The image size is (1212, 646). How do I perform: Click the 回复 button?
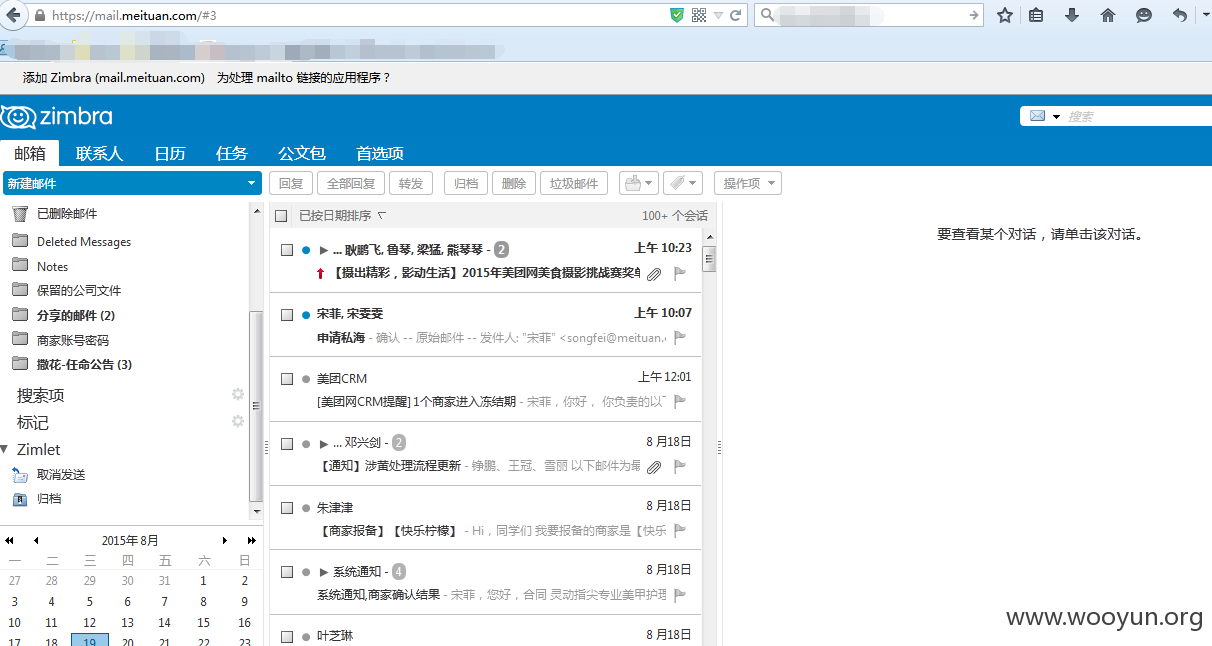291,183
